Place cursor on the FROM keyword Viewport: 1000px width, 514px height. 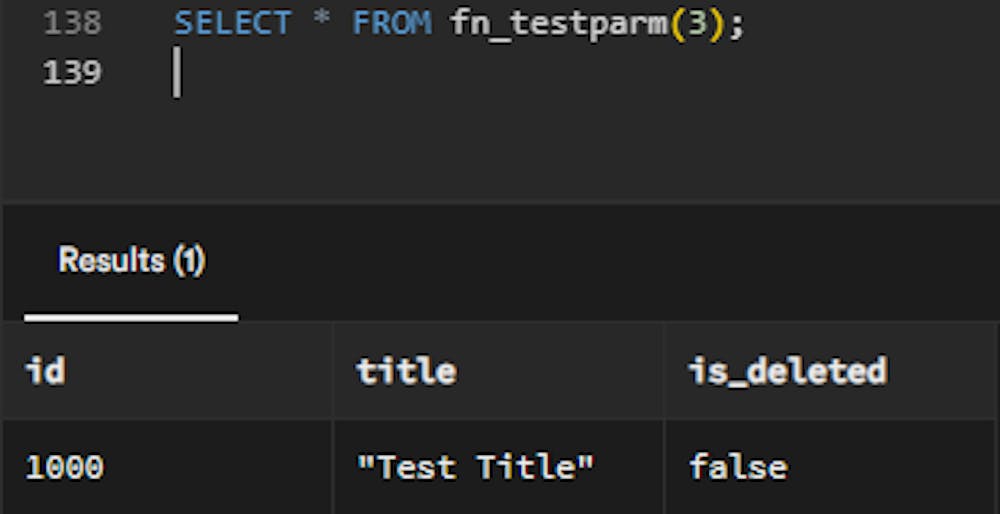391,22
